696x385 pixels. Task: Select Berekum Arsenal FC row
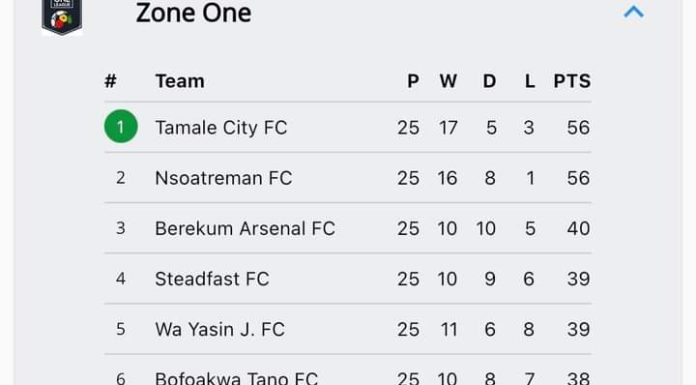(348, 228)
